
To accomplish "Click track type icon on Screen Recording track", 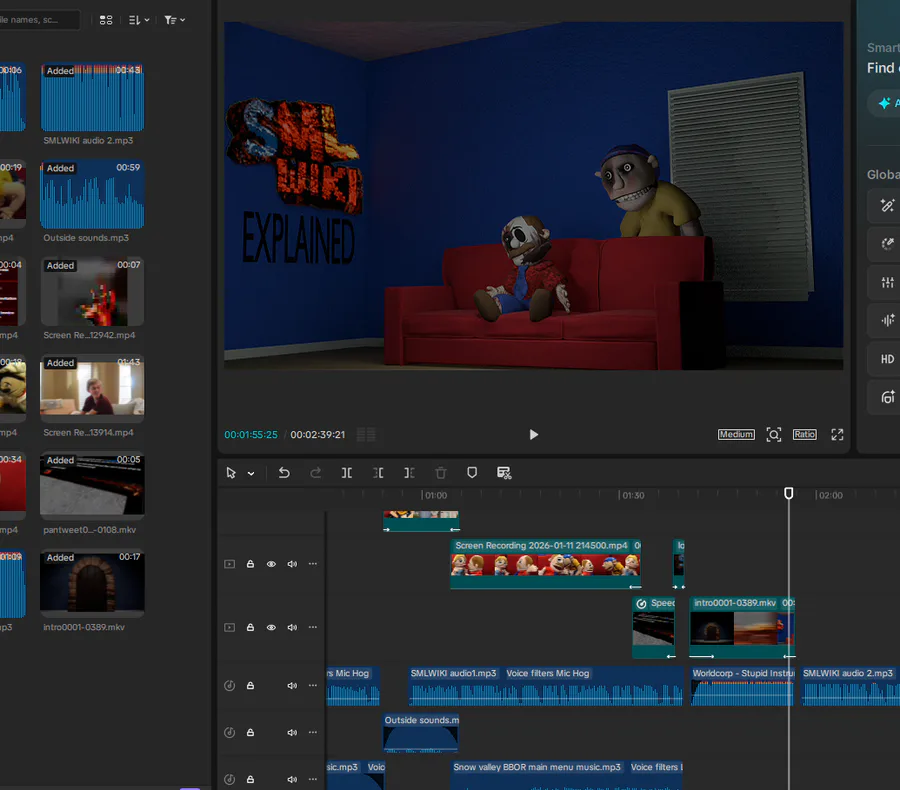I will coord(230,564).
